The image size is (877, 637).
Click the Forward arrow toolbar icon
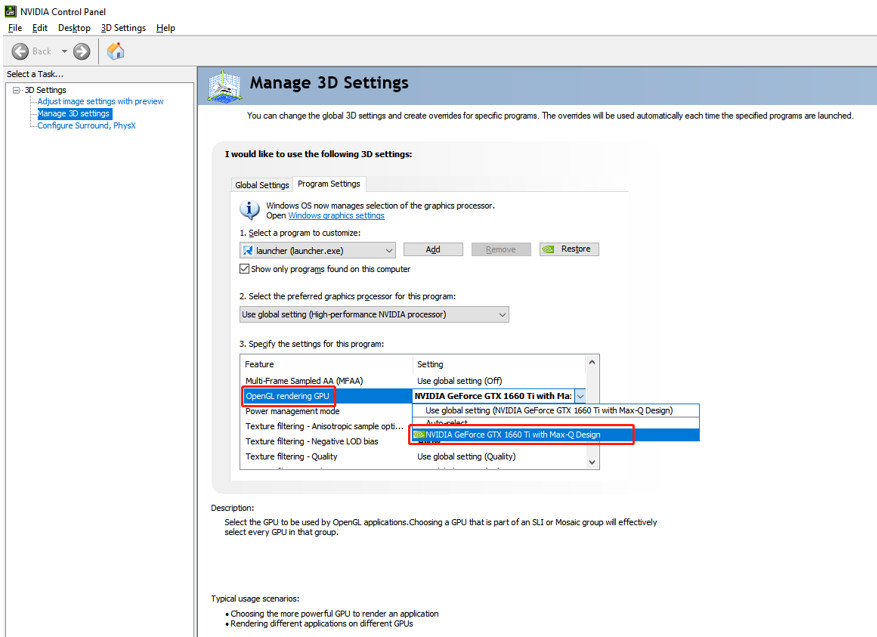click(82, 51)
